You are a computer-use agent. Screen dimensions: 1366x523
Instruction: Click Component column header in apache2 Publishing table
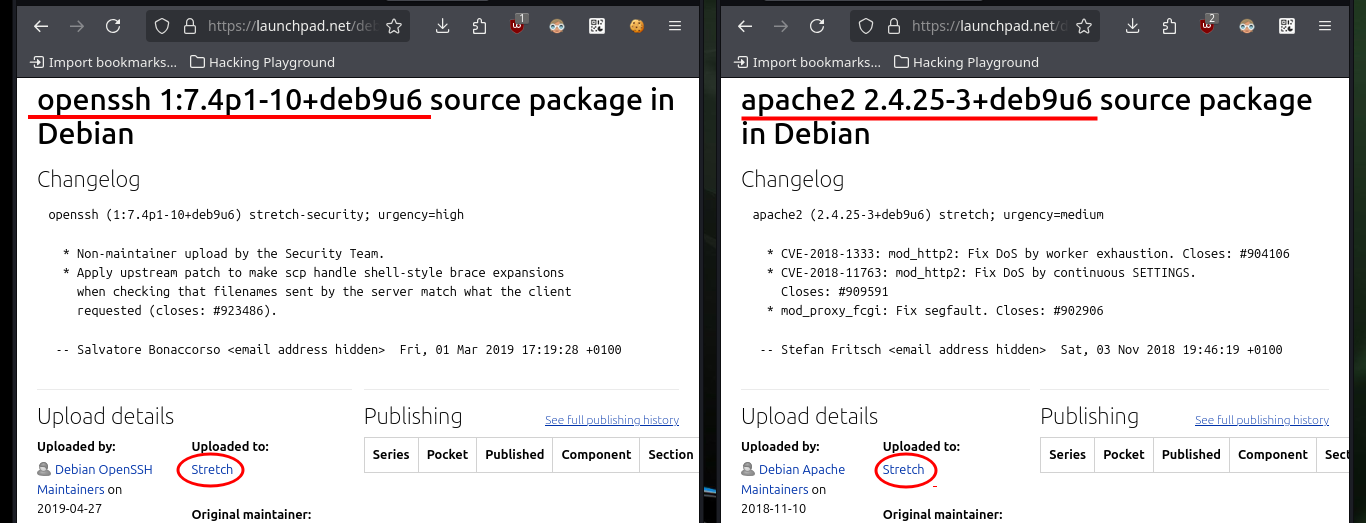[1273, 454]
